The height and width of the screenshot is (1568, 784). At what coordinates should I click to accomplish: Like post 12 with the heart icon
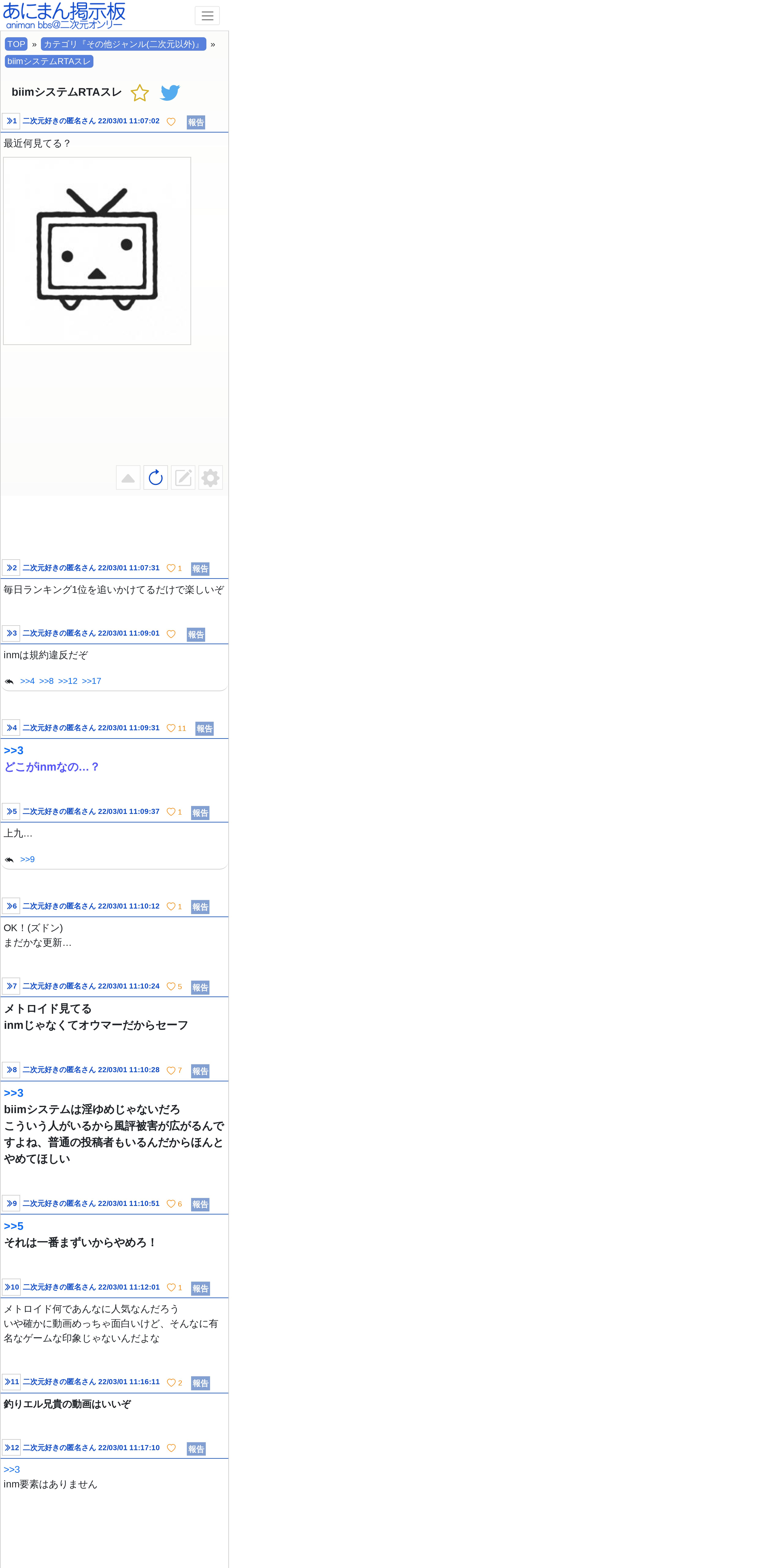171,1448
